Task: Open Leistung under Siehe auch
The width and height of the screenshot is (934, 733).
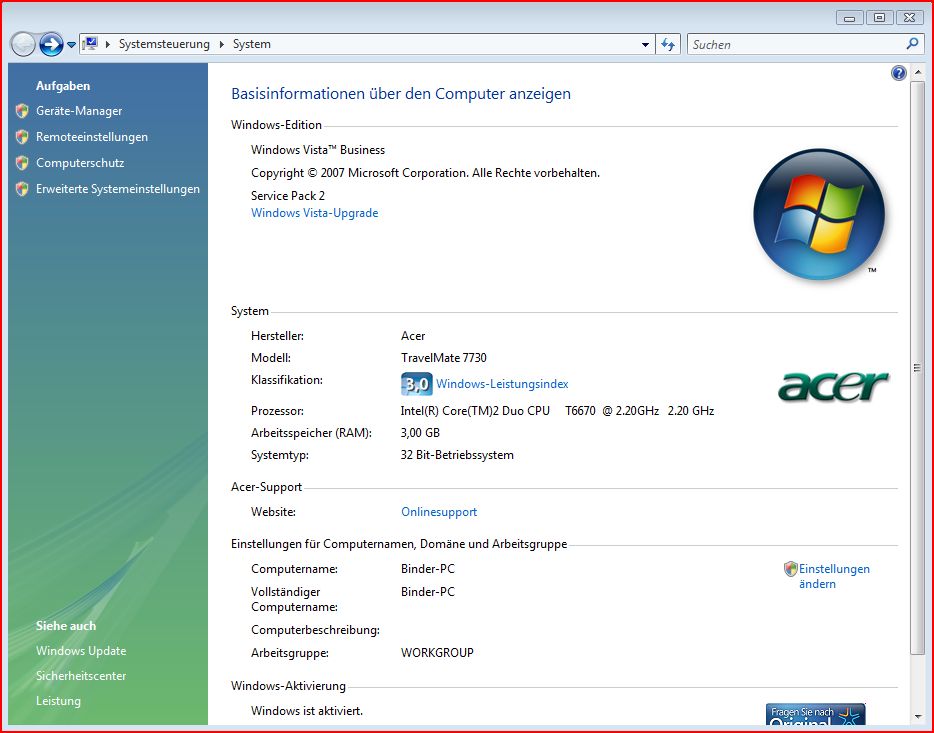Action: tap(58, 701)
